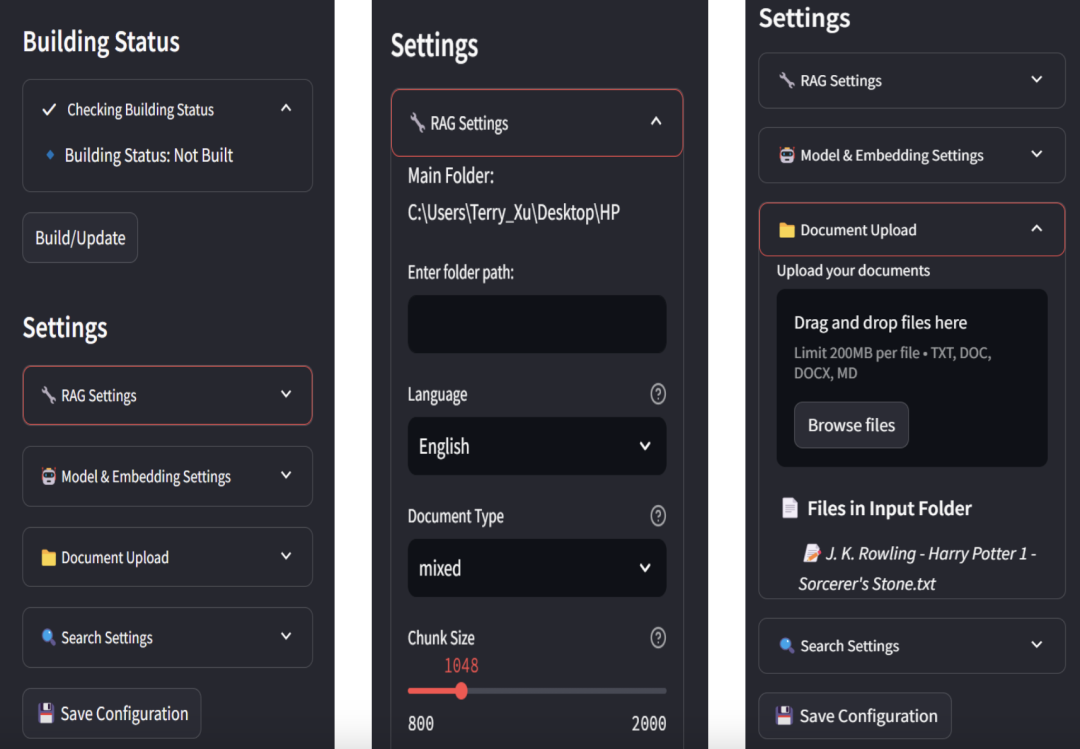The height and width of the screenshot is (749, 1080).
Task: Click the floppy disk icon in the left panel
Action: pos(46,713)
